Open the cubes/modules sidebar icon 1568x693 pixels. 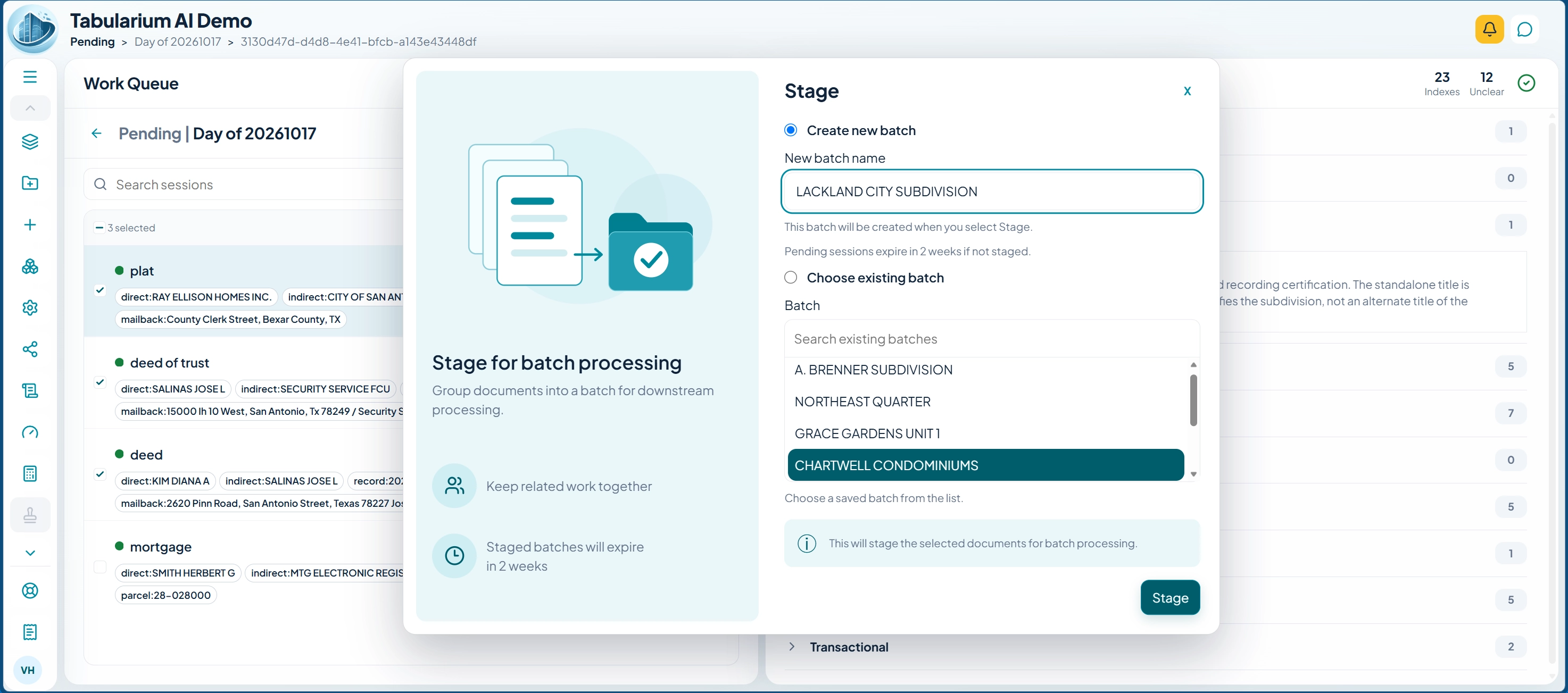tap(30, 266)
